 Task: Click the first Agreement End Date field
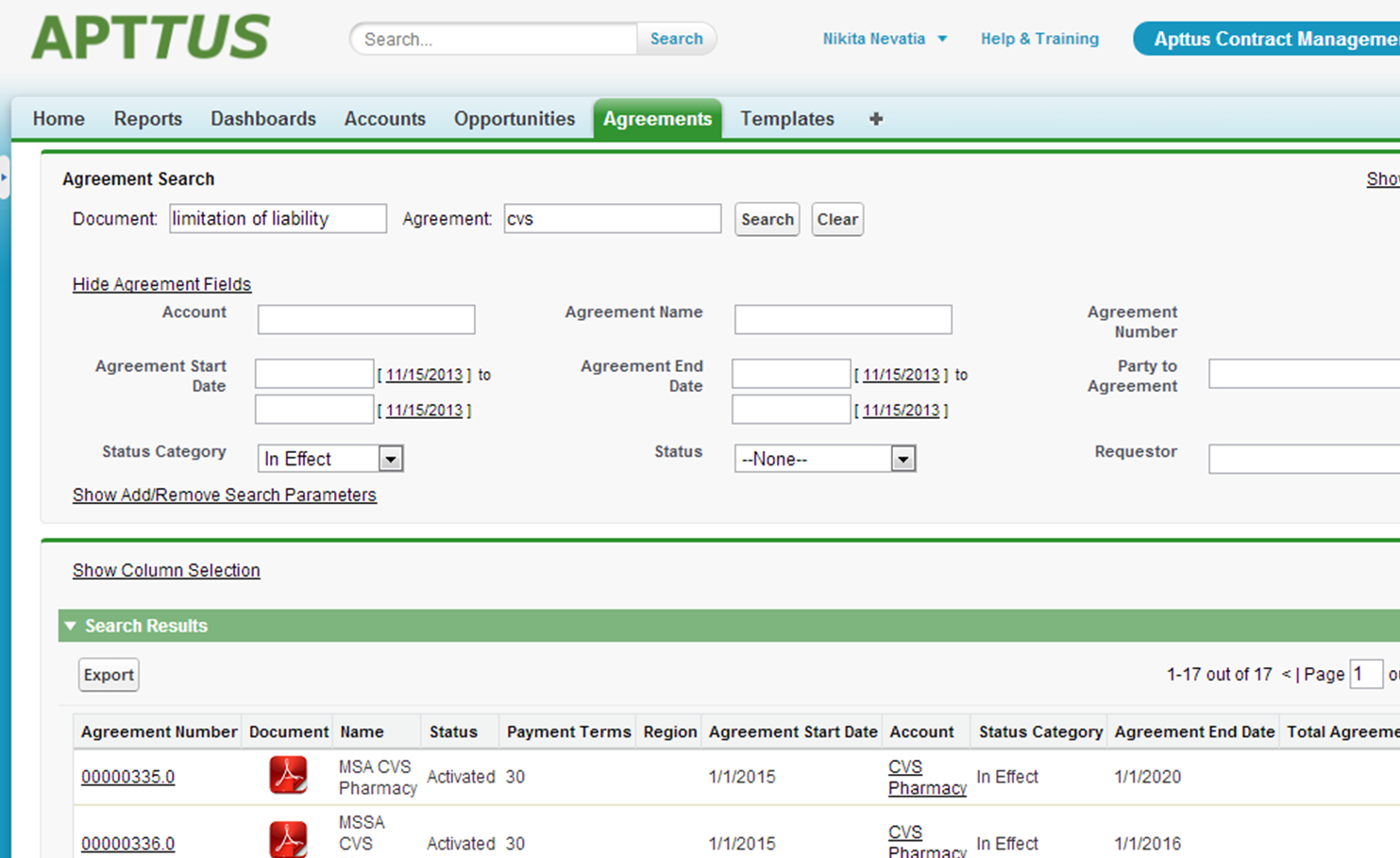tap(791, 374)
